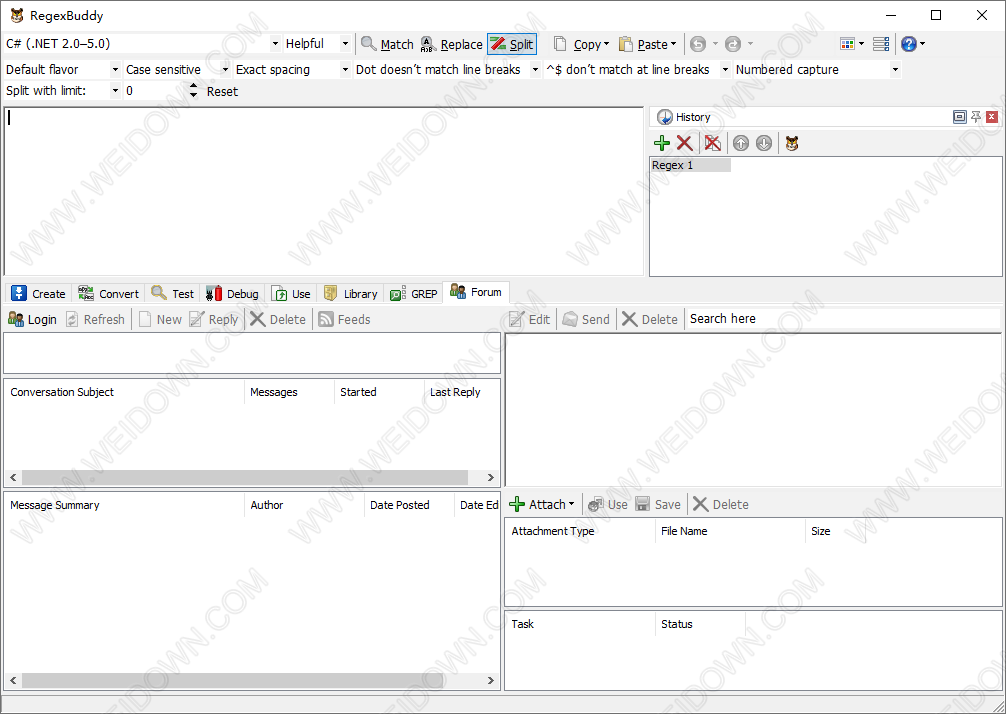1006x714 pixels.
Task: Click the Reset button
Action: point(222,92)
